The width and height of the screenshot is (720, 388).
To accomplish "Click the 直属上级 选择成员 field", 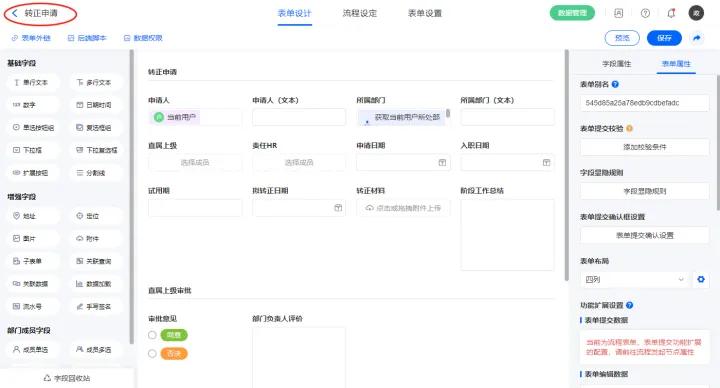I will (195, 163).
